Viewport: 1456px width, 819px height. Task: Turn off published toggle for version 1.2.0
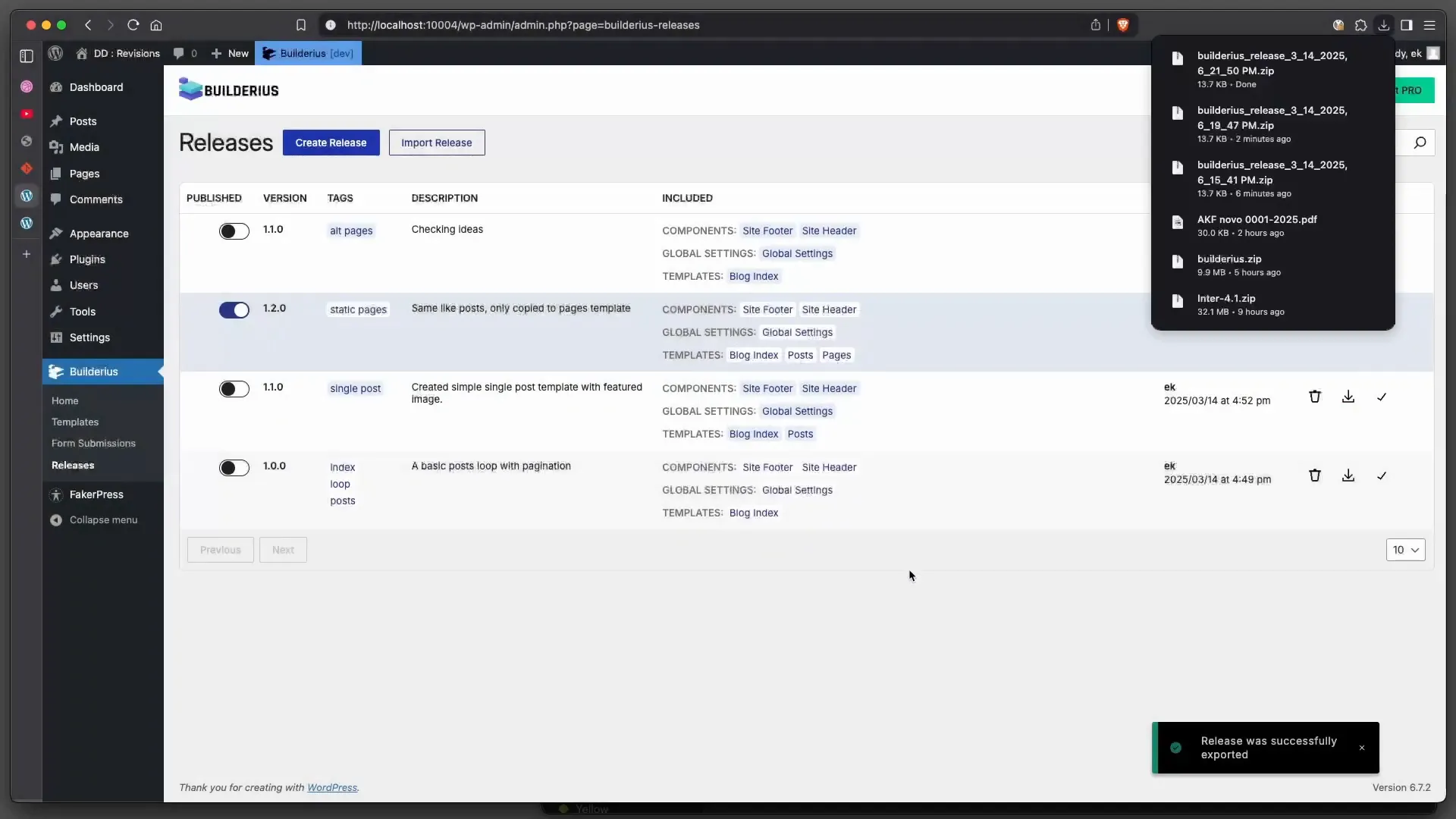pos(234,310)
